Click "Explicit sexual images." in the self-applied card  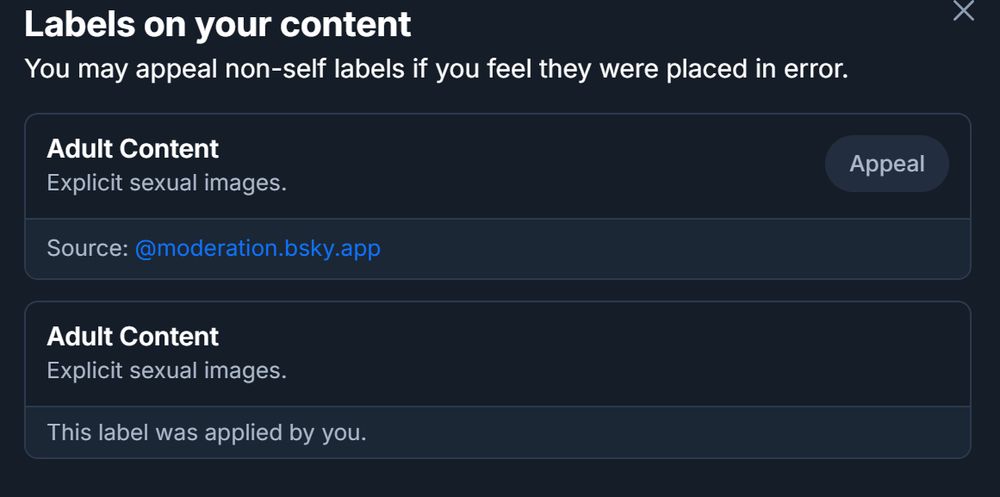[167, 371]
